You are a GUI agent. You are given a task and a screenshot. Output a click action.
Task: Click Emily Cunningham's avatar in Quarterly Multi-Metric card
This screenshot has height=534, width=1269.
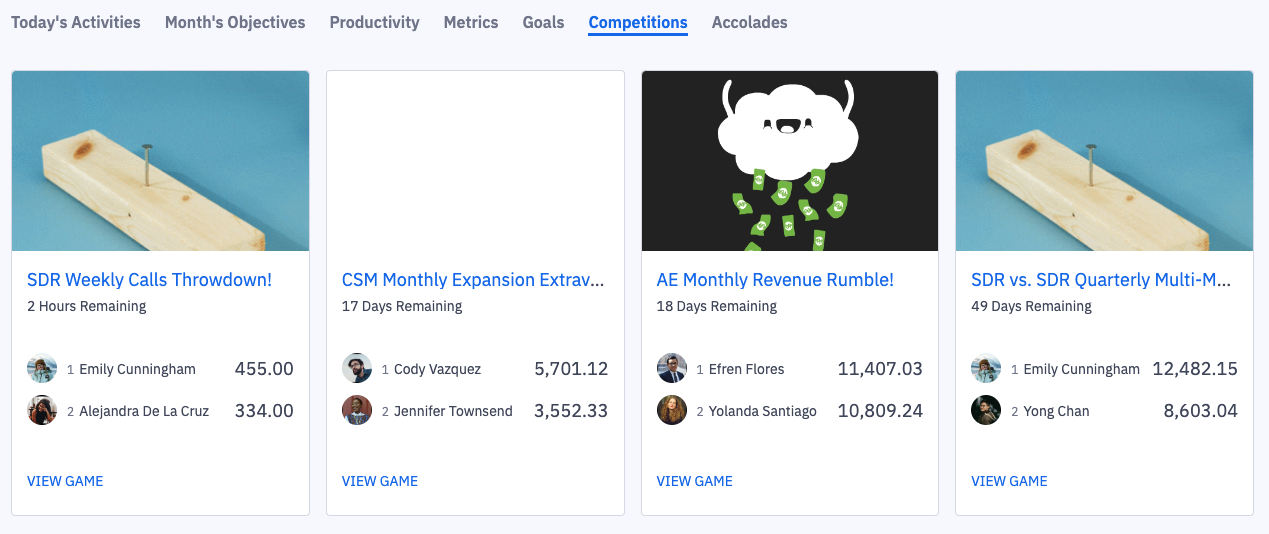[986, 368]
